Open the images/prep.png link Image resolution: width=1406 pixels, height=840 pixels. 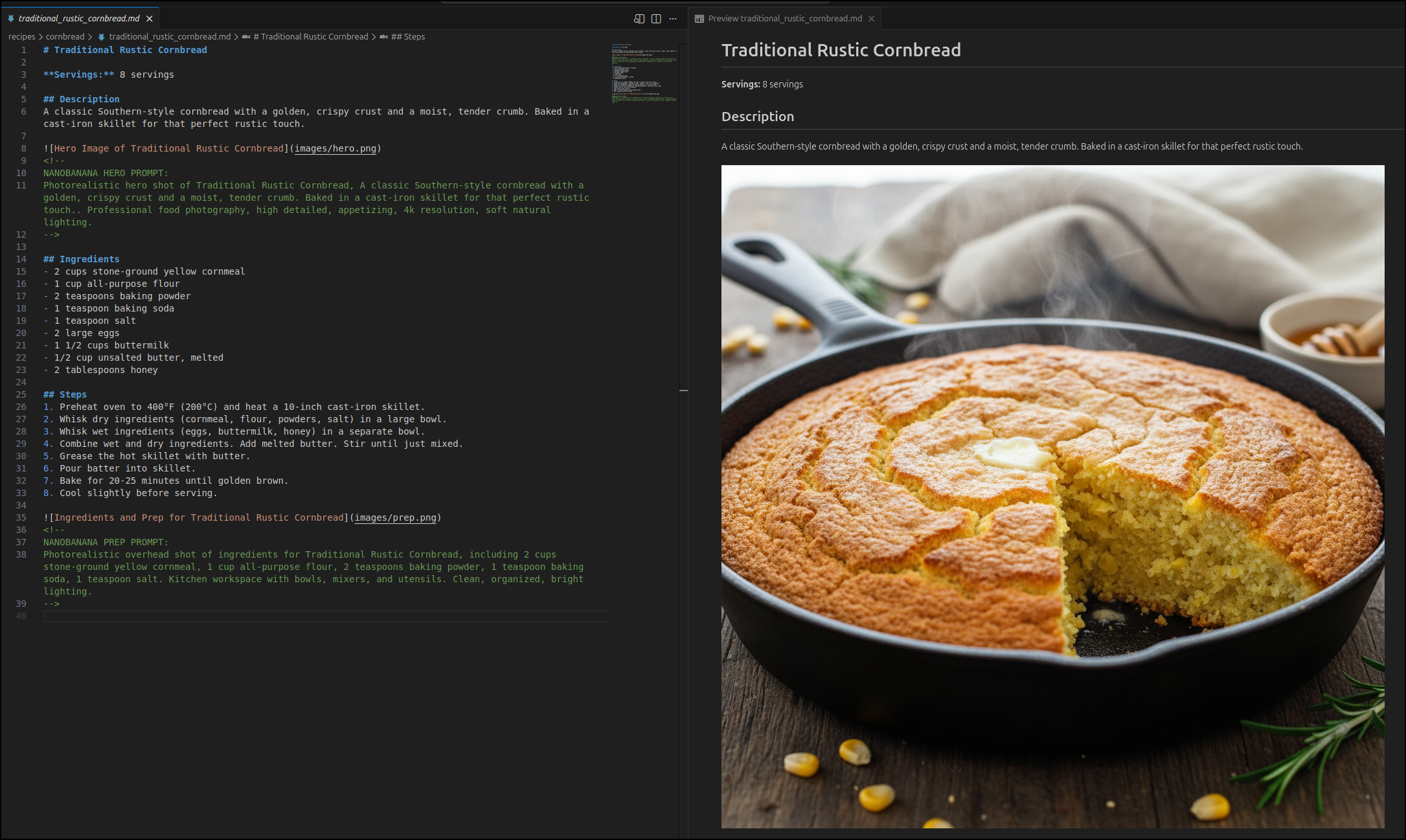(395, 517)
